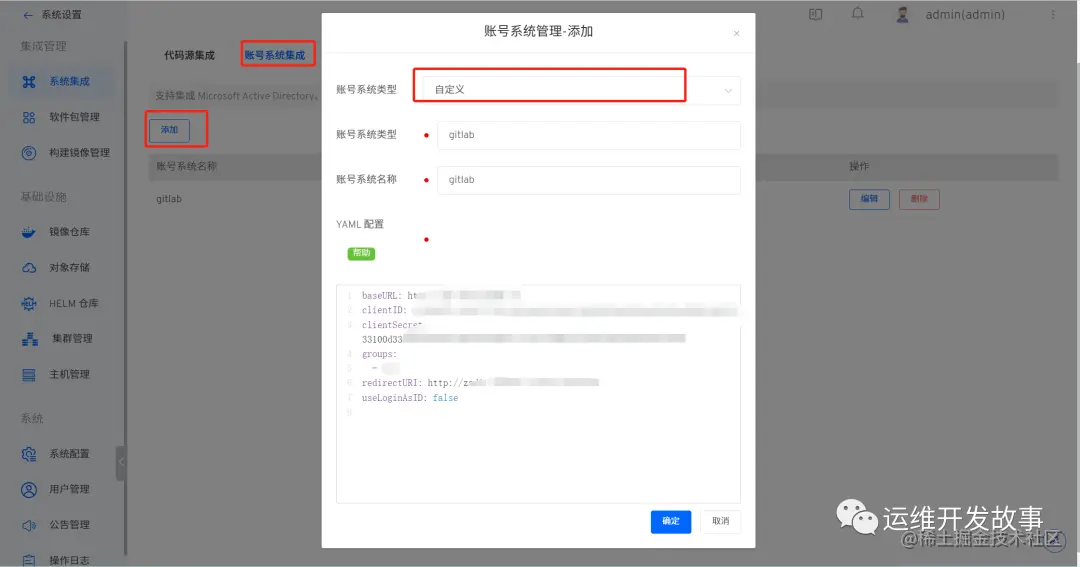Select 镜像仓库 menu item text
This screenshot has height=567, width=1080.
pos(70,232)
